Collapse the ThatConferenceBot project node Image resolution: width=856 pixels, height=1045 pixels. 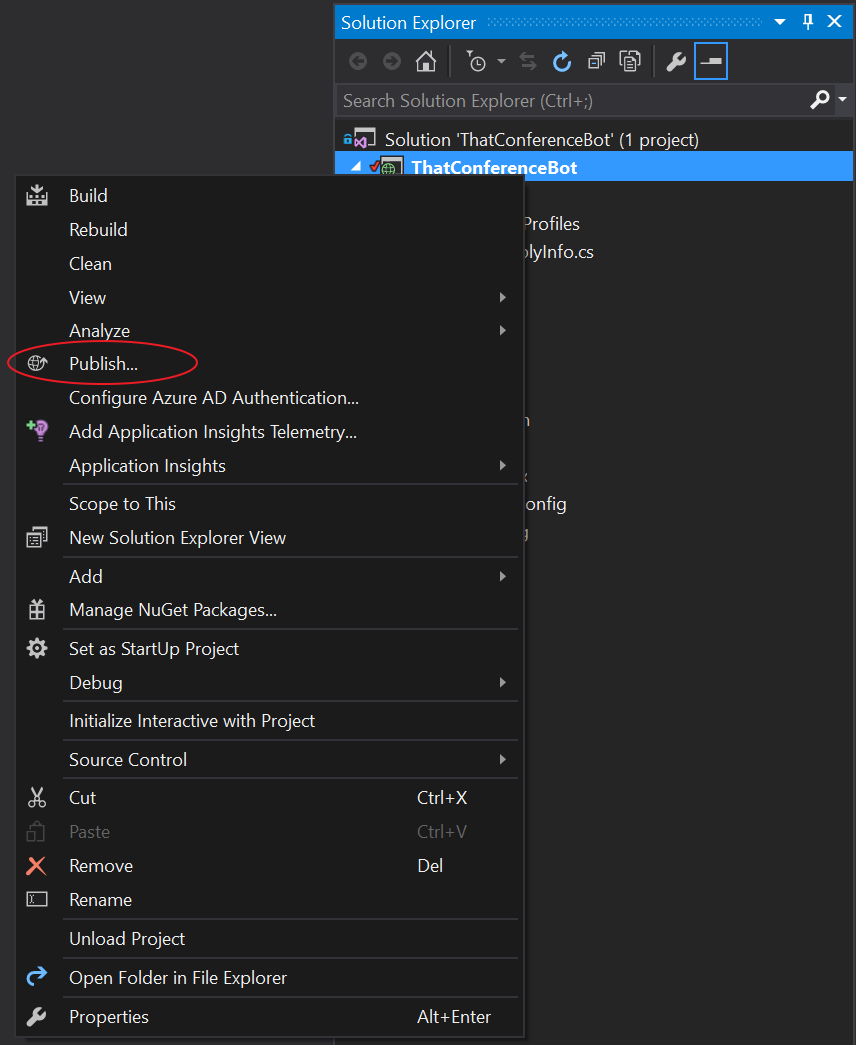tap(357, 167)
